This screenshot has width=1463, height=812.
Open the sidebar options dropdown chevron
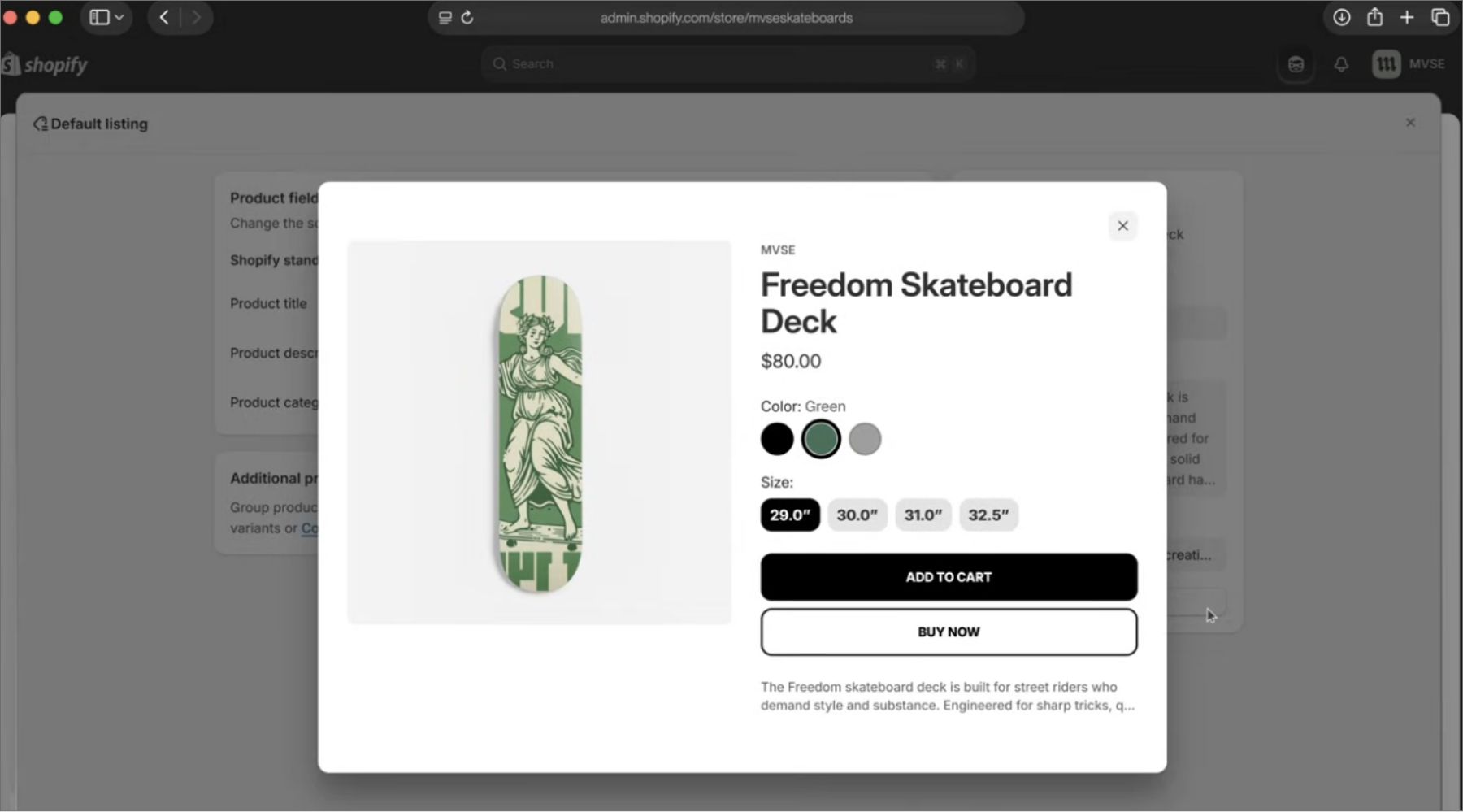pos(119,18)
